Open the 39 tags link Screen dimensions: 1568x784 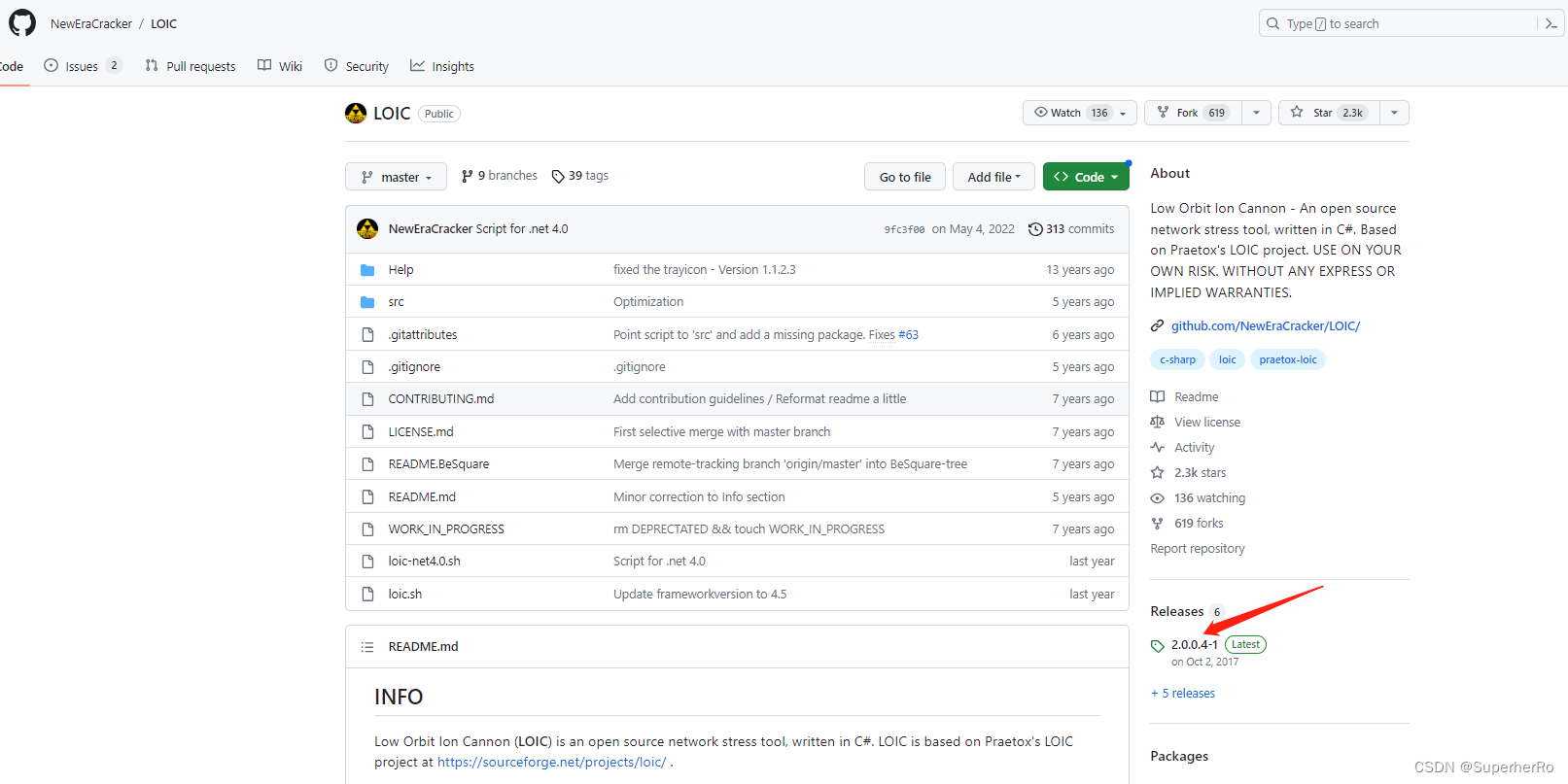point(579,176)
